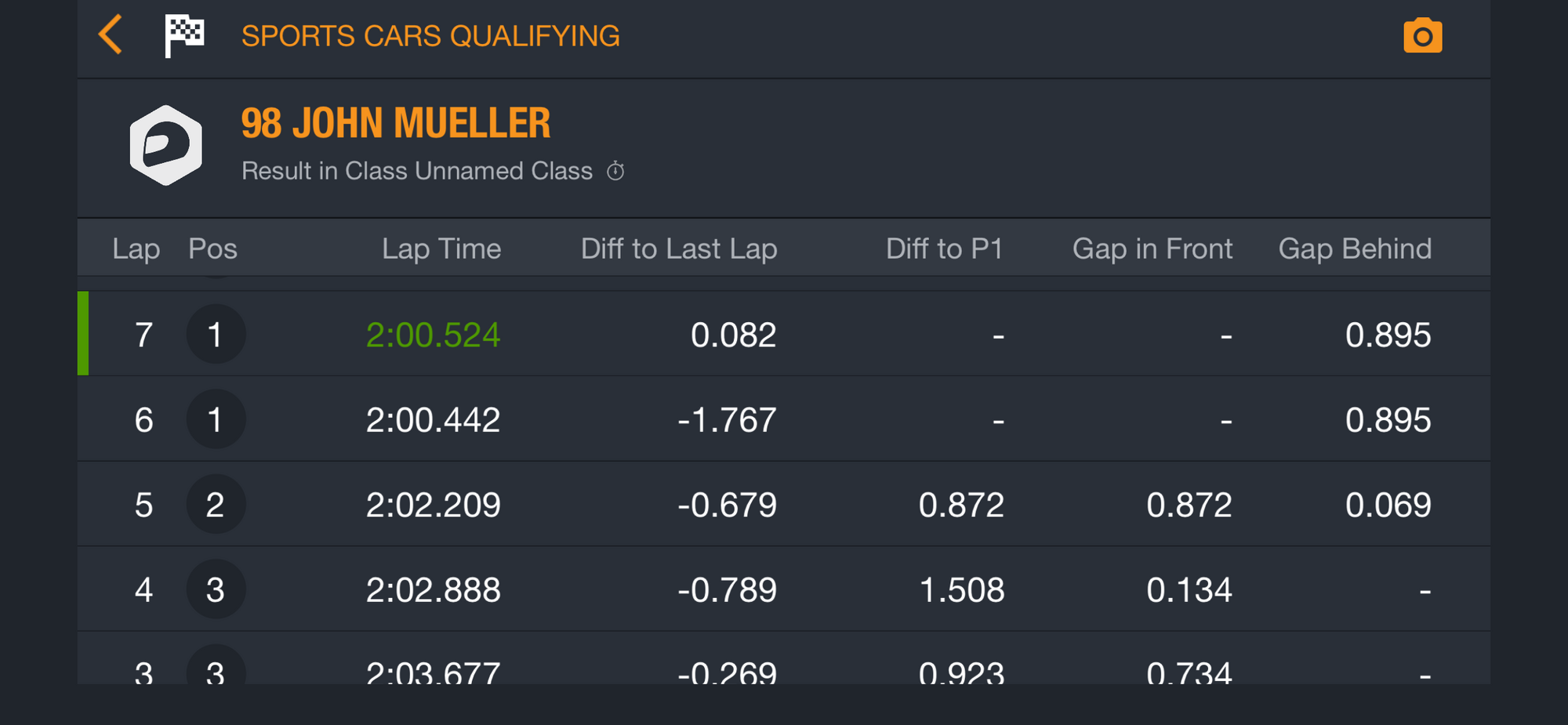Sort by Gap in Front column
The height and width of the screenshot is (725, 1568).
click(1152, 248)
